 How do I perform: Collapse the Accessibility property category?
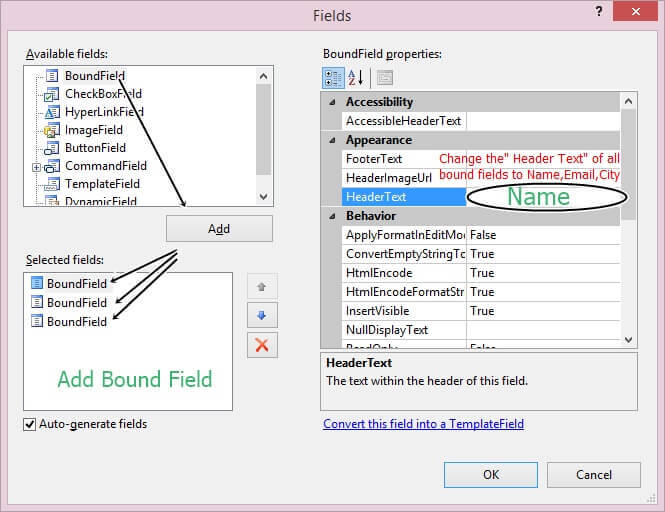(332, 102)
